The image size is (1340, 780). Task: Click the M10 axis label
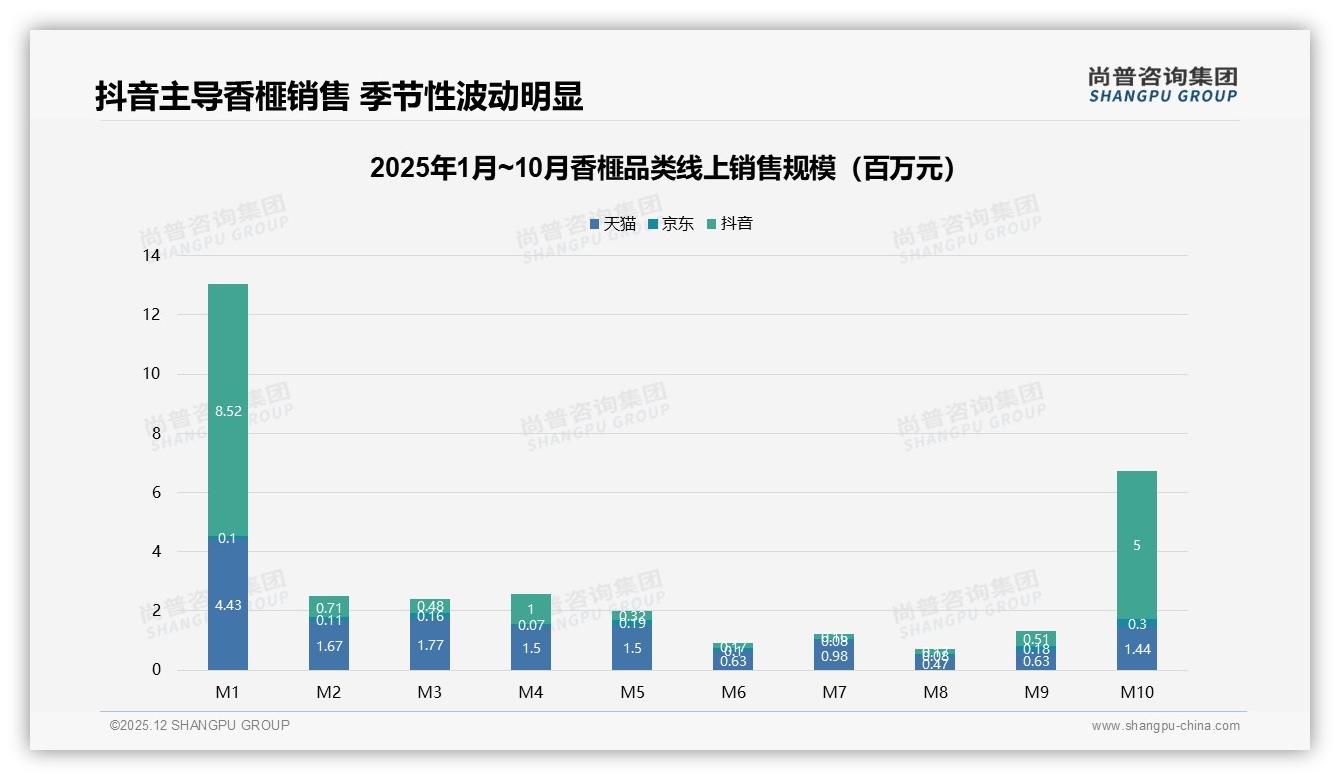click(1139, 691)
